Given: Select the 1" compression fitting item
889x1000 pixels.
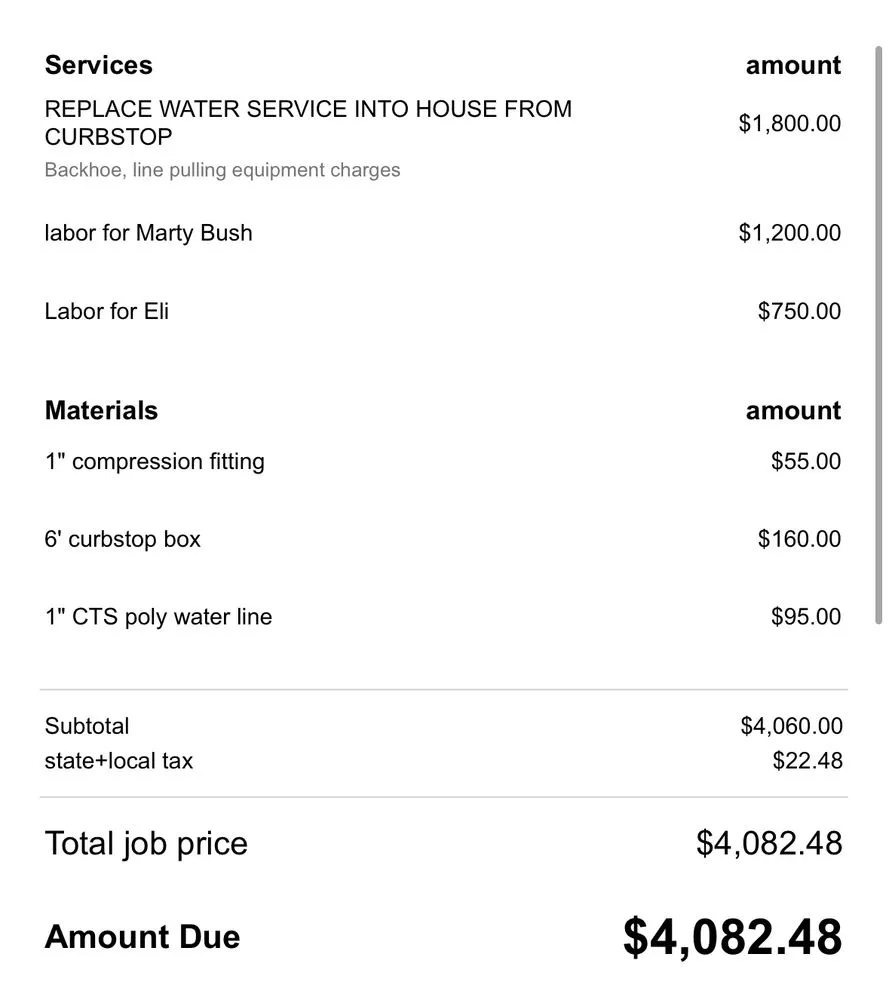Looking at the screenshot, I should (154, 462).
